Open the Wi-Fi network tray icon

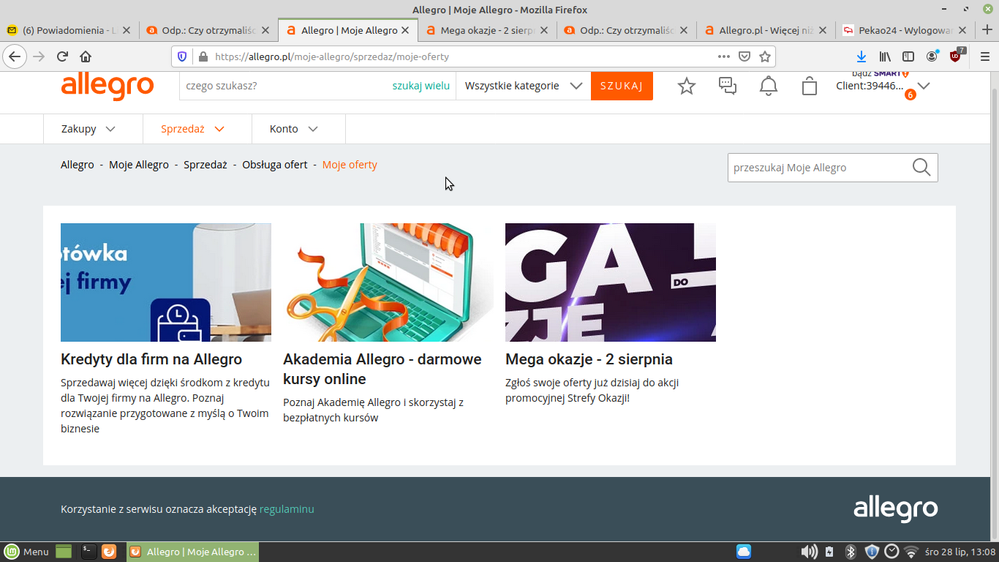point(911,552)
